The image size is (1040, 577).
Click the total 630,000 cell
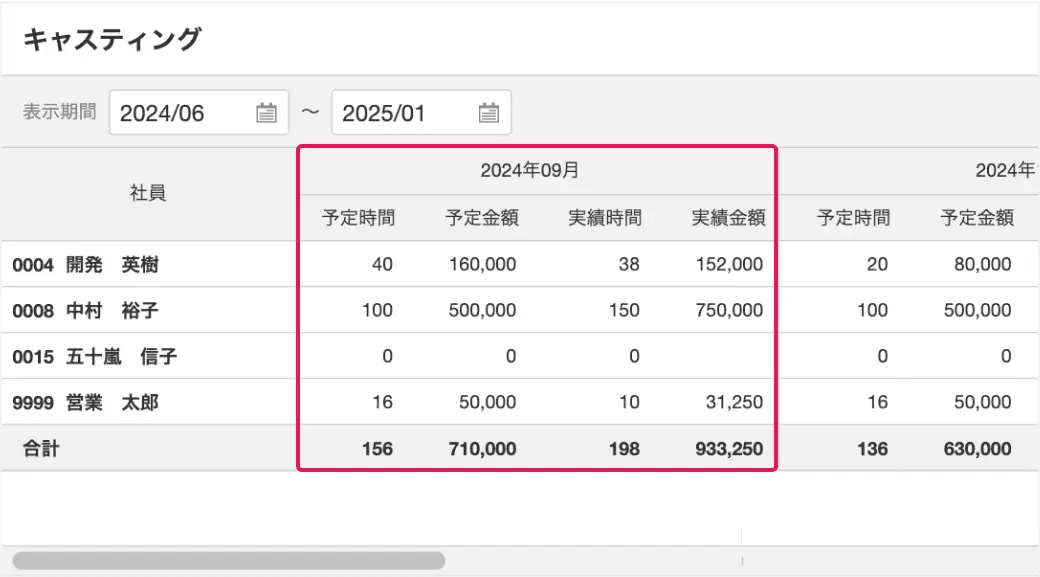tap(978, 449)
